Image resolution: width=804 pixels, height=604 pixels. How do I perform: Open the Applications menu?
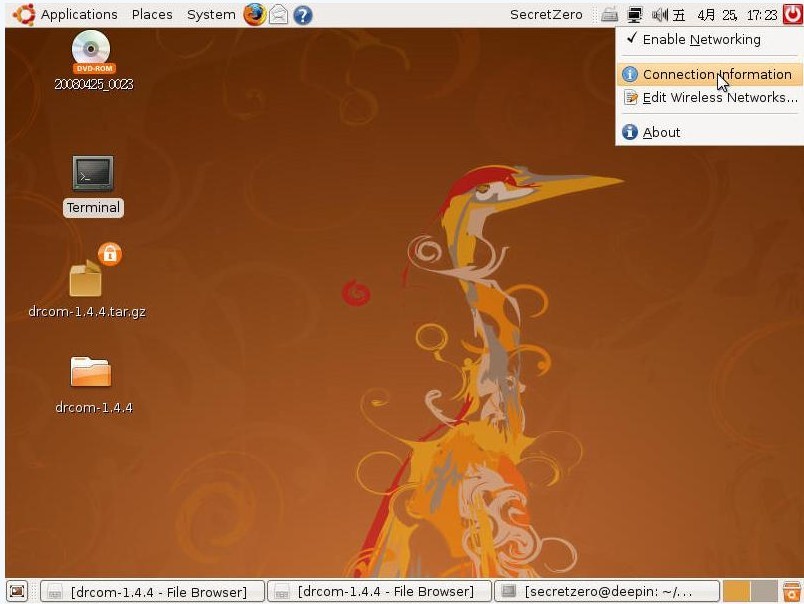click(79, 15)
